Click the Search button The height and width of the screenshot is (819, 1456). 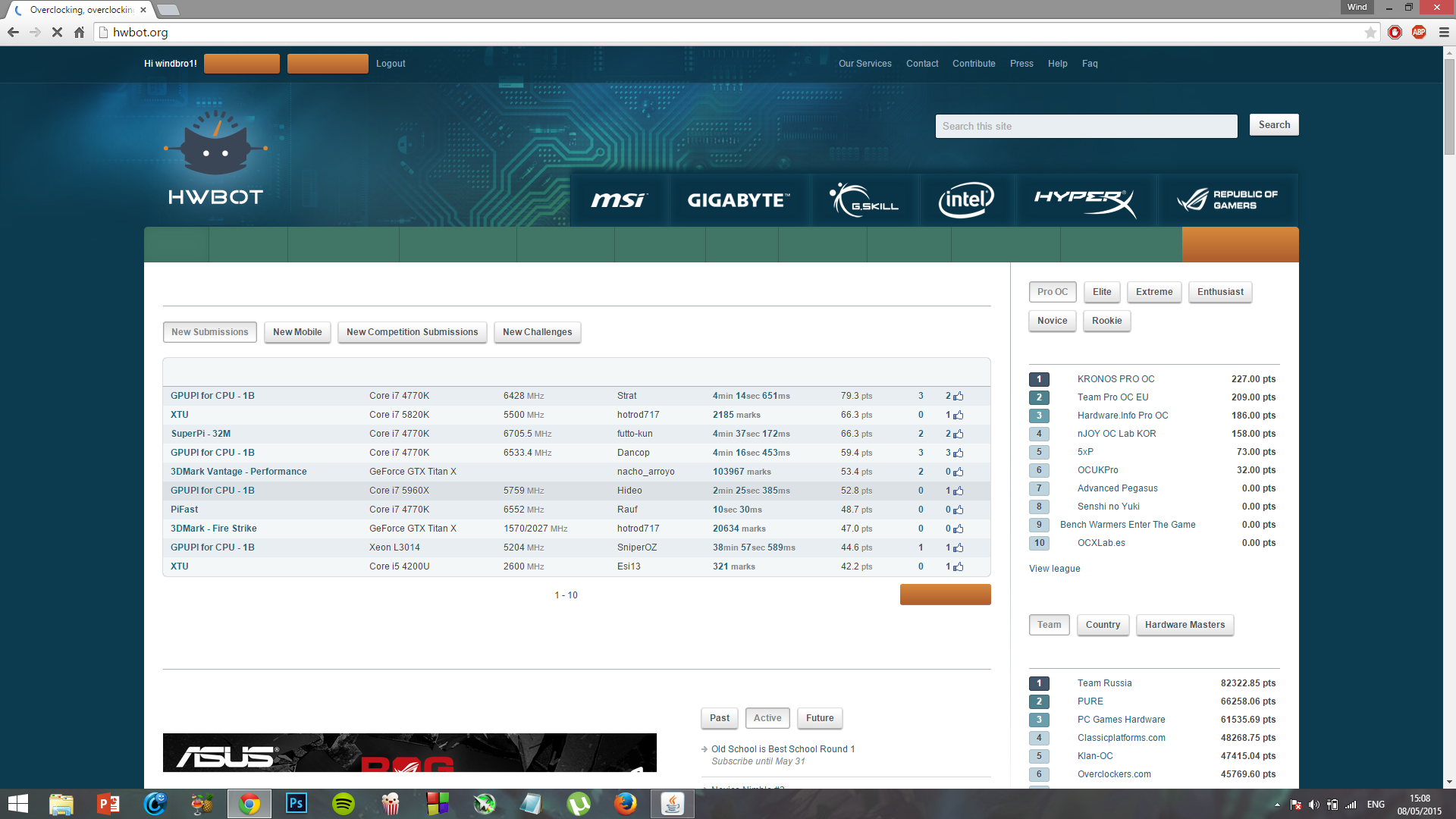[x=1274, y=125]
